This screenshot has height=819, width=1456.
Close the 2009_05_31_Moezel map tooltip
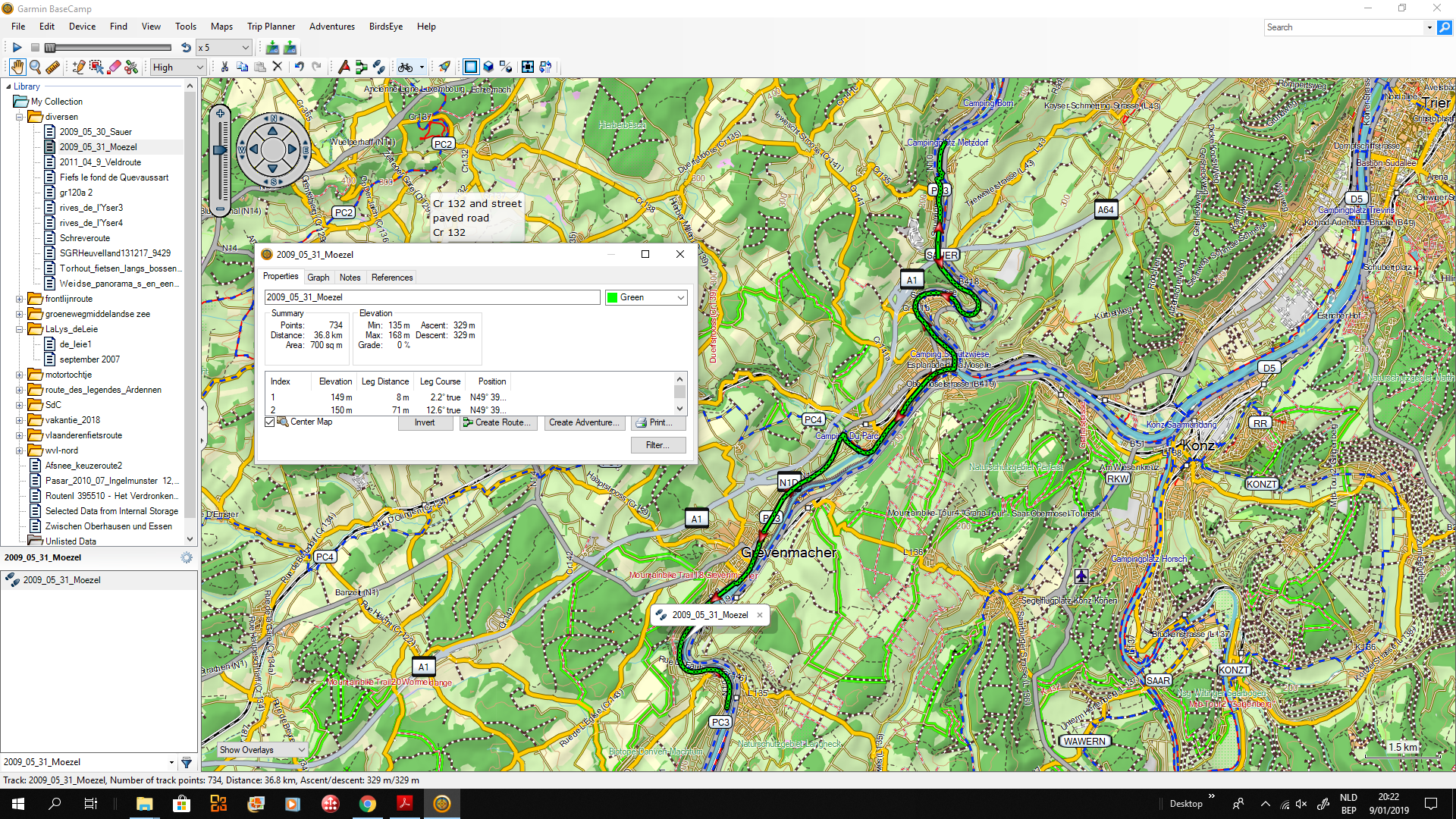[759, 615]
